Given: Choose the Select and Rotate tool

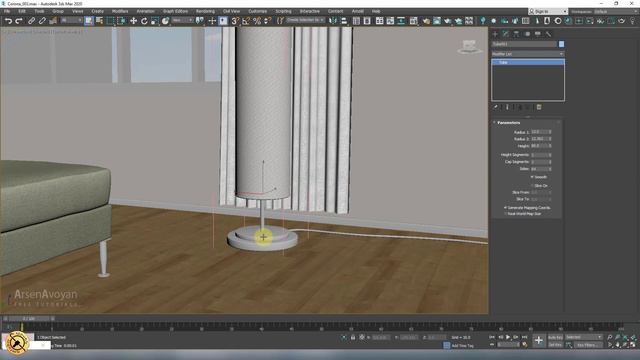Looking at the screenshot, I should point(144,20).
